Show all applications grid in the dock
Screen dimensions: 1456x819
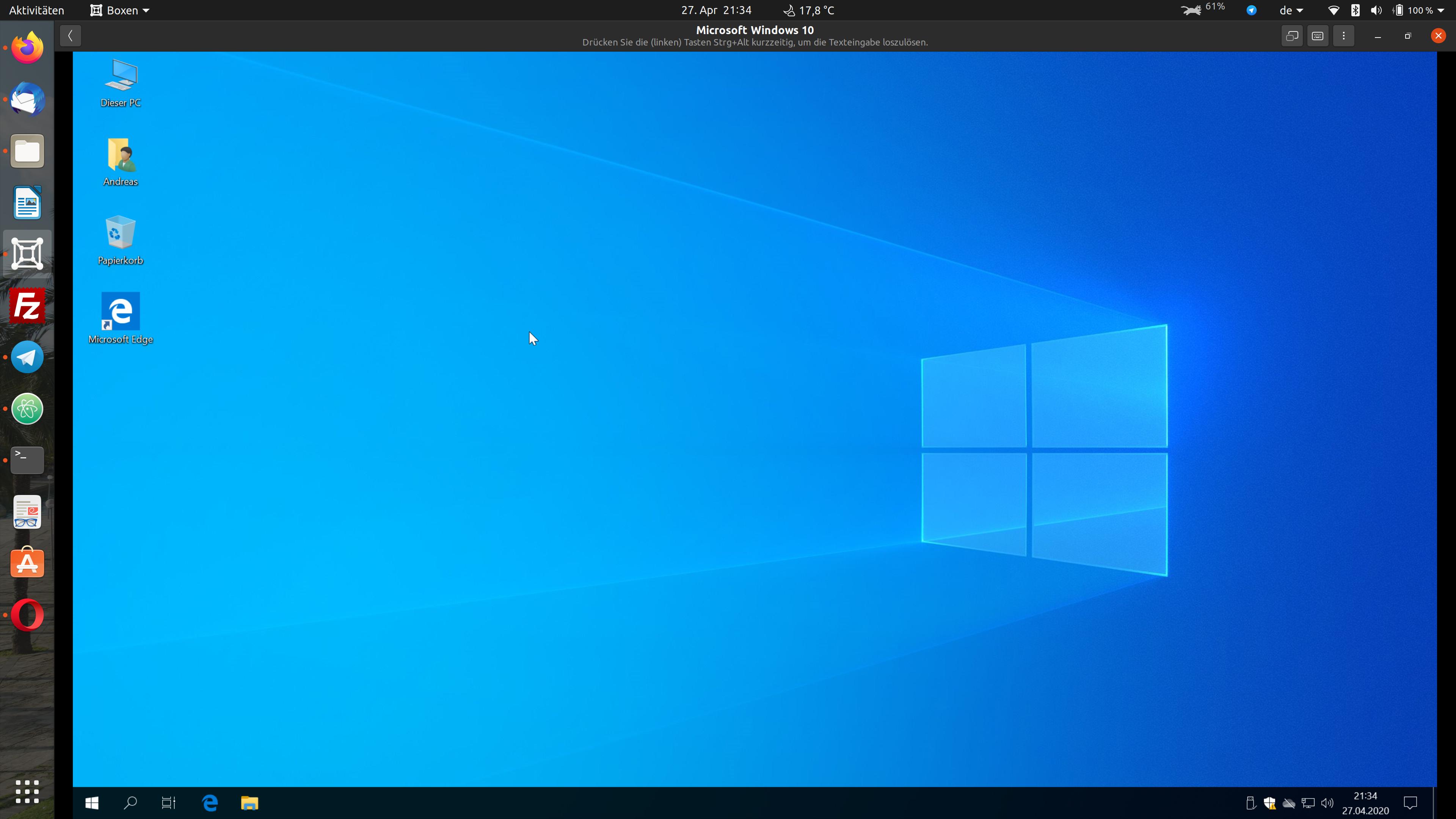27,791
